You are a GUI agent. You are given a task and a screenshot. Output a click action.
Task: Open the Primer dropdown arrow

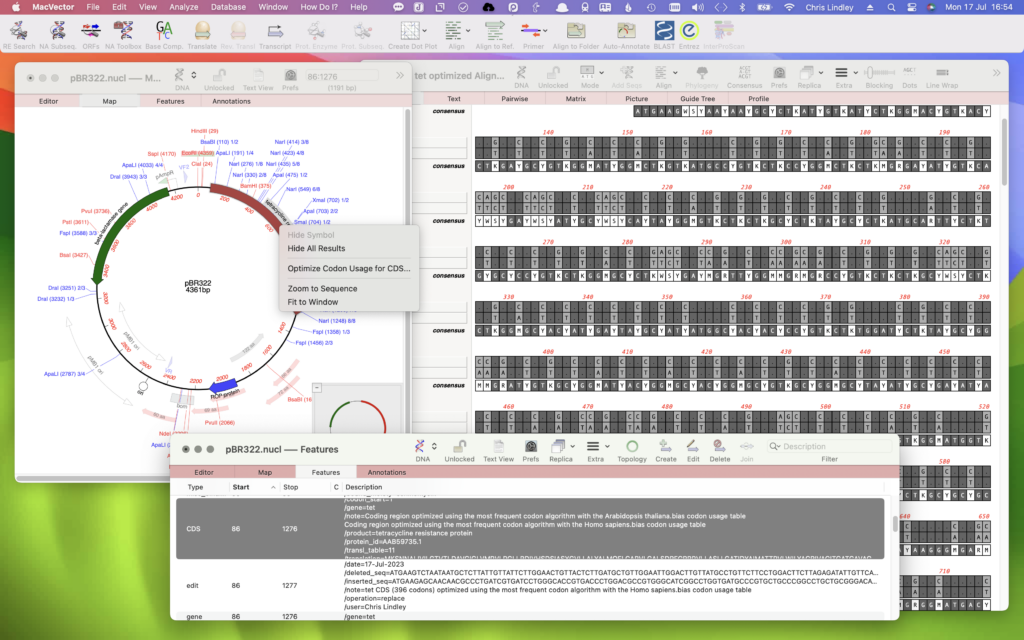(x=545, y=31)
